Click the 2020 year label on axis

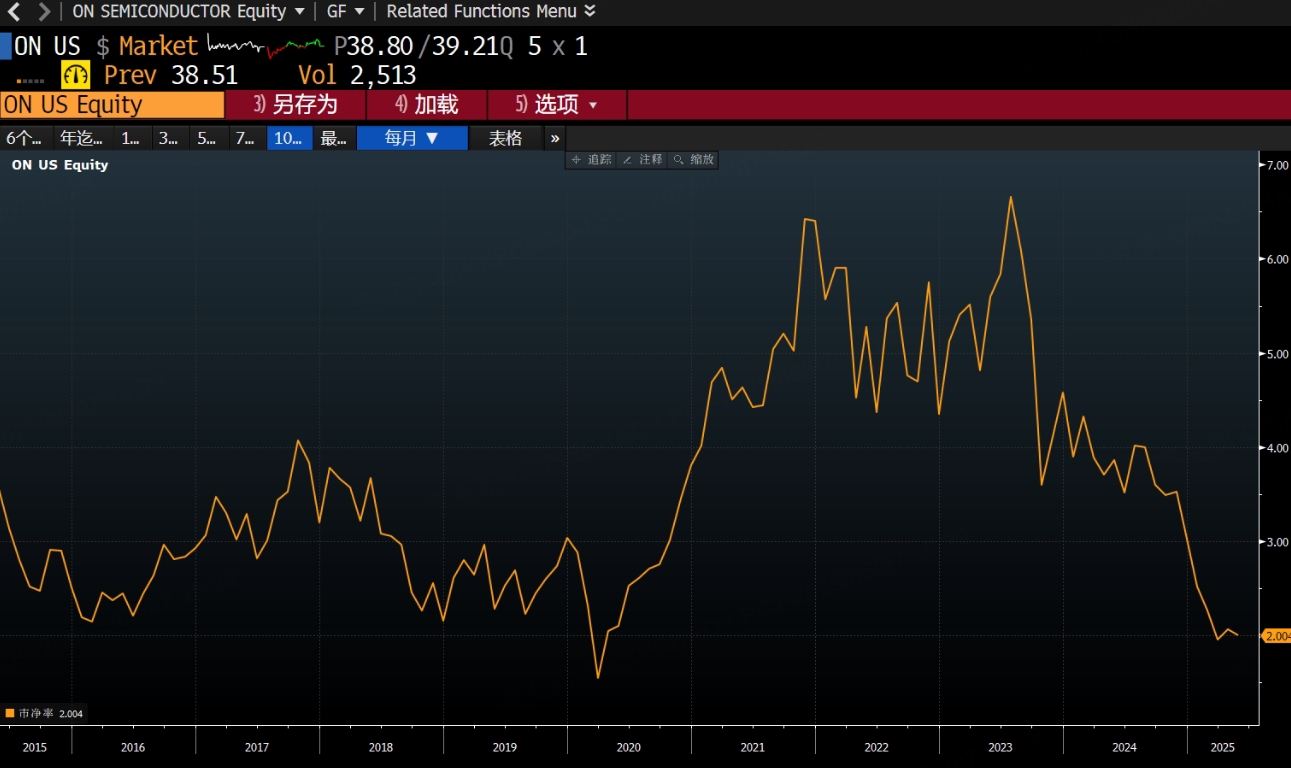pyautogui.click(x=628, y=747)
